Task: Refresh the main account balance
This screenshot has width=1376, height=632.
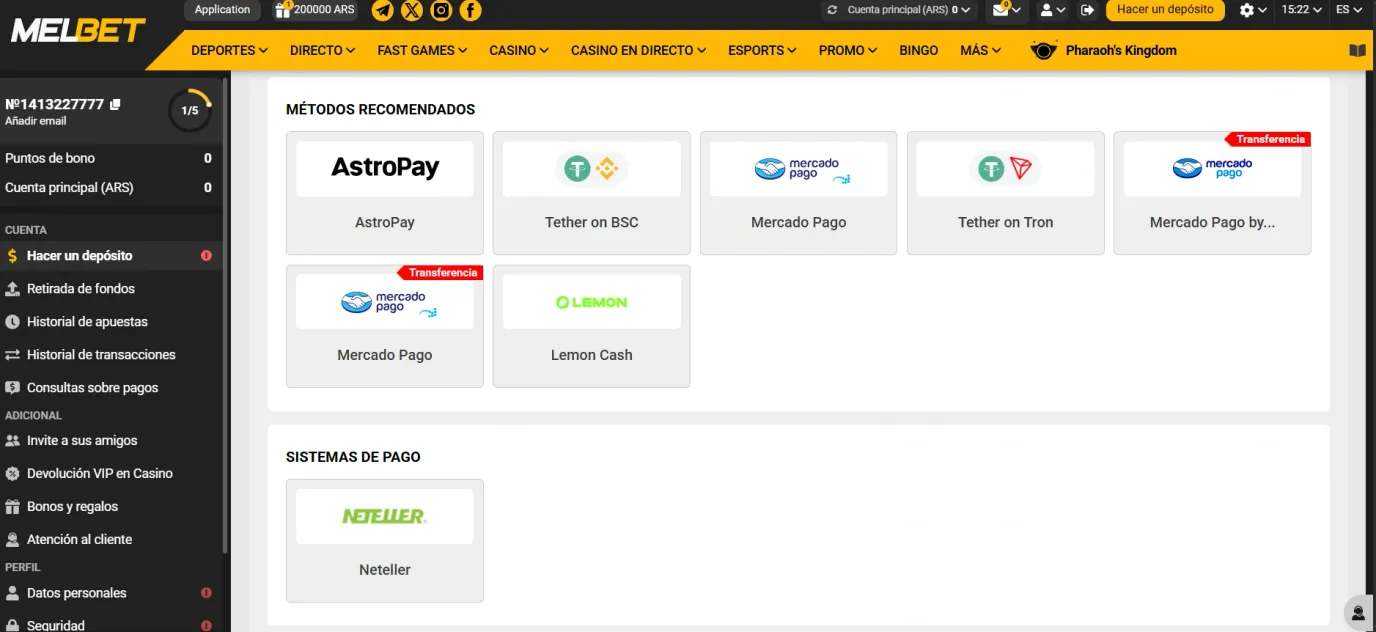Action: click(x=832, y=10)
